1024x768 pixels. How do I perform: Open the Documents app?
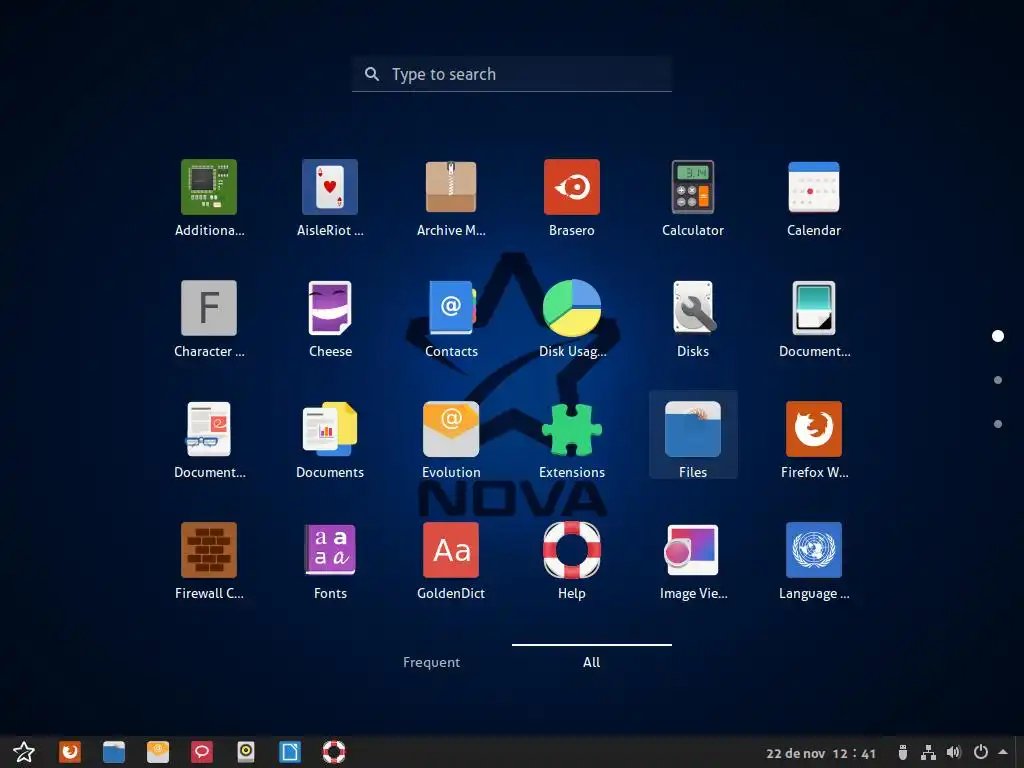[330, 440]
